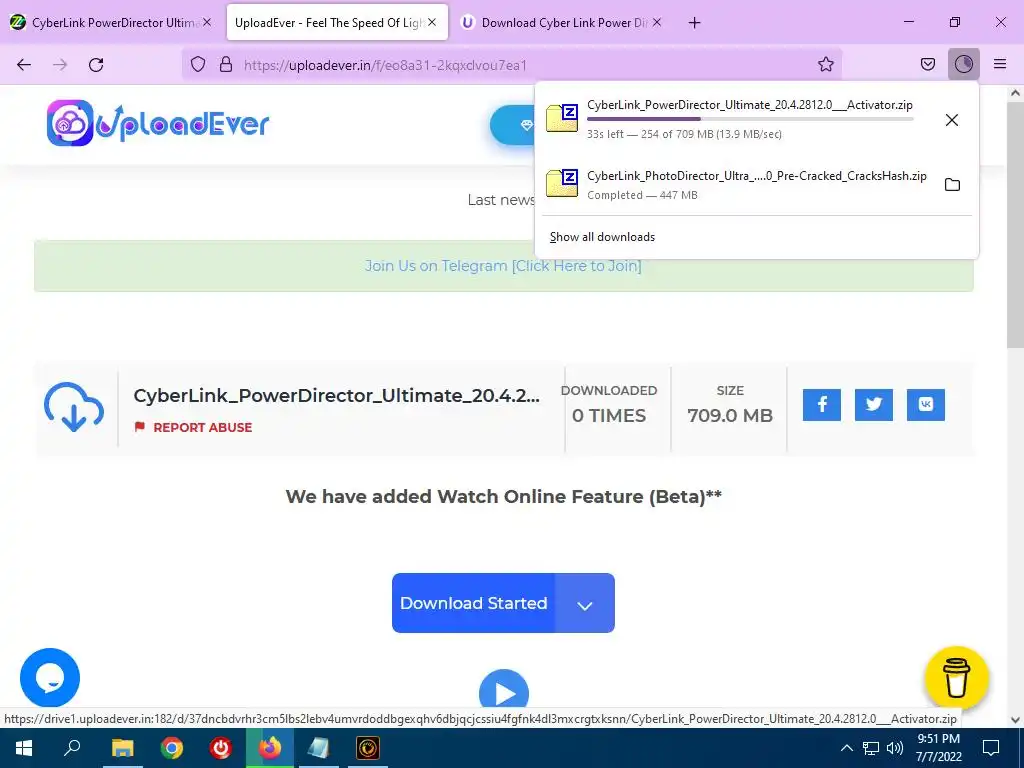The height and width of the screenshot is (768, 1024).
Task: Open volume control in tray
Action: [895, 748]
